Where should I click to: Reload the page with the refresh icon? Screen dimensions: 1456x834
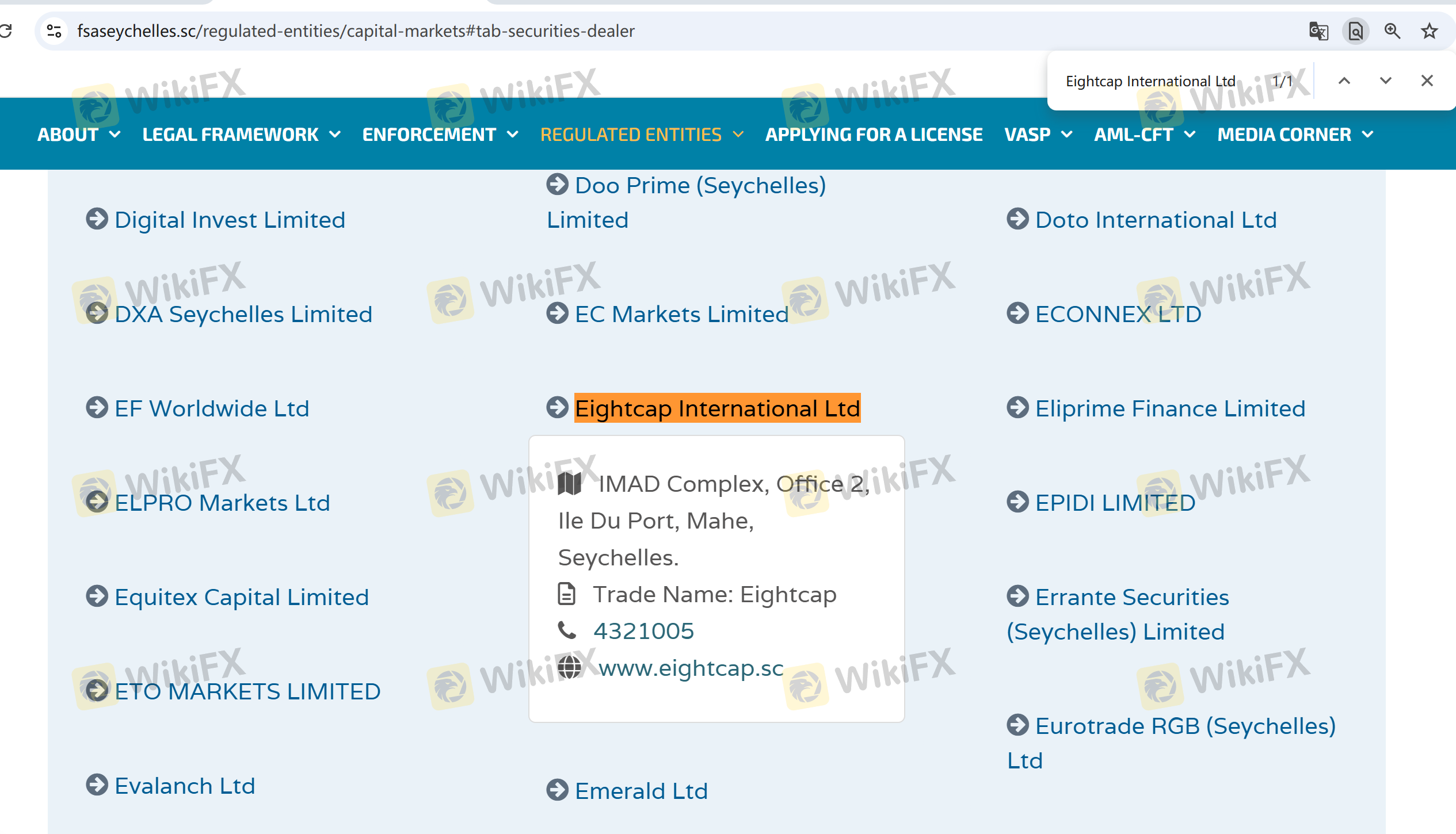point(6,30)
